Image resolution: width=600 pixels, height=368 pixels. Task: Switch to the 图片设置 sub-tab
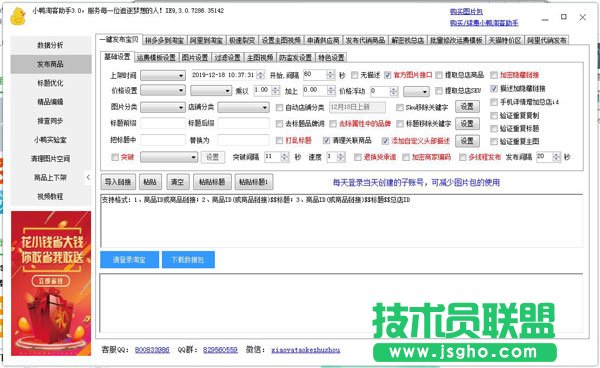195,58
